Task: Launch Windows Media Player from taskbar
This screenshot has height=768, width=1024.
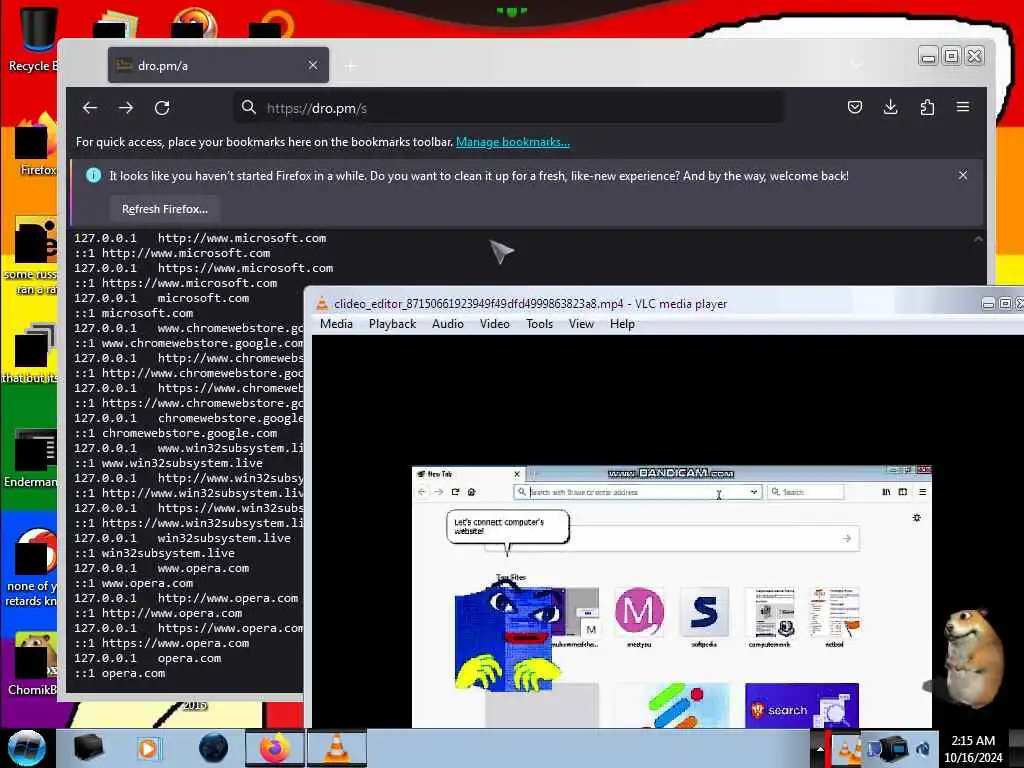Action: 148,749
